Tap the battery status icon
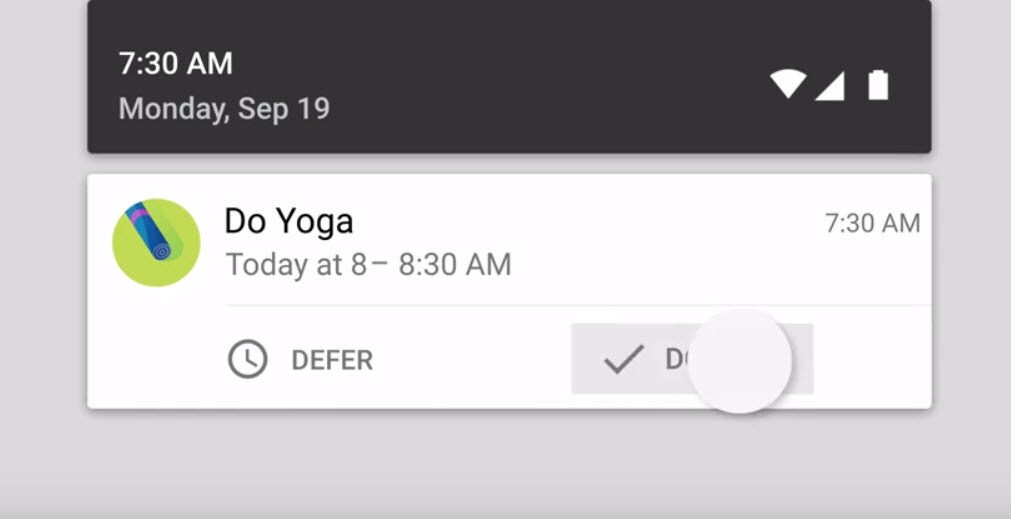Screen dimensions: 1011x519 click(878, 85)
